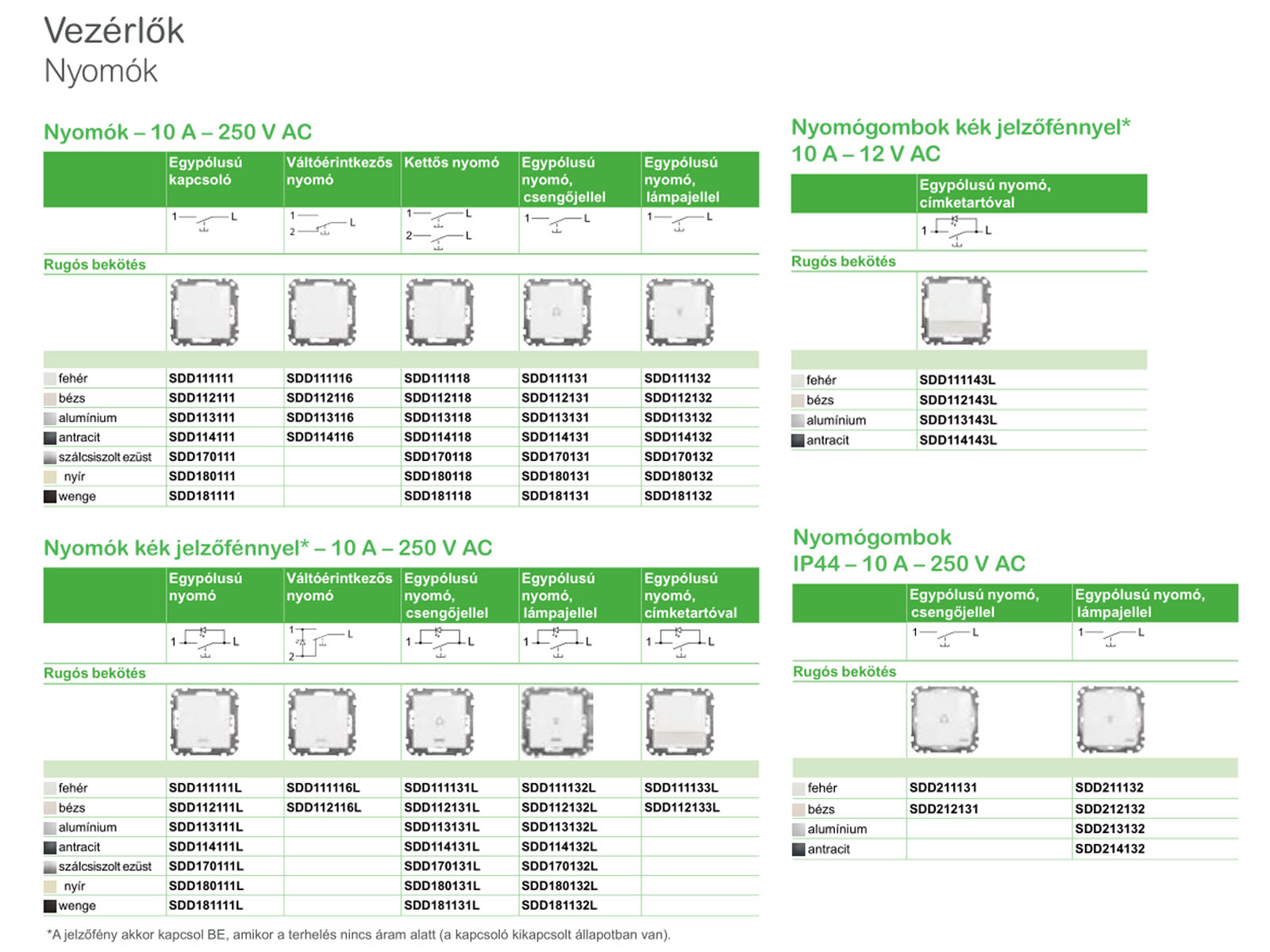Click product code SDD114143L
The height and width of the screenshot is (952, 1270).
[958, 440]
